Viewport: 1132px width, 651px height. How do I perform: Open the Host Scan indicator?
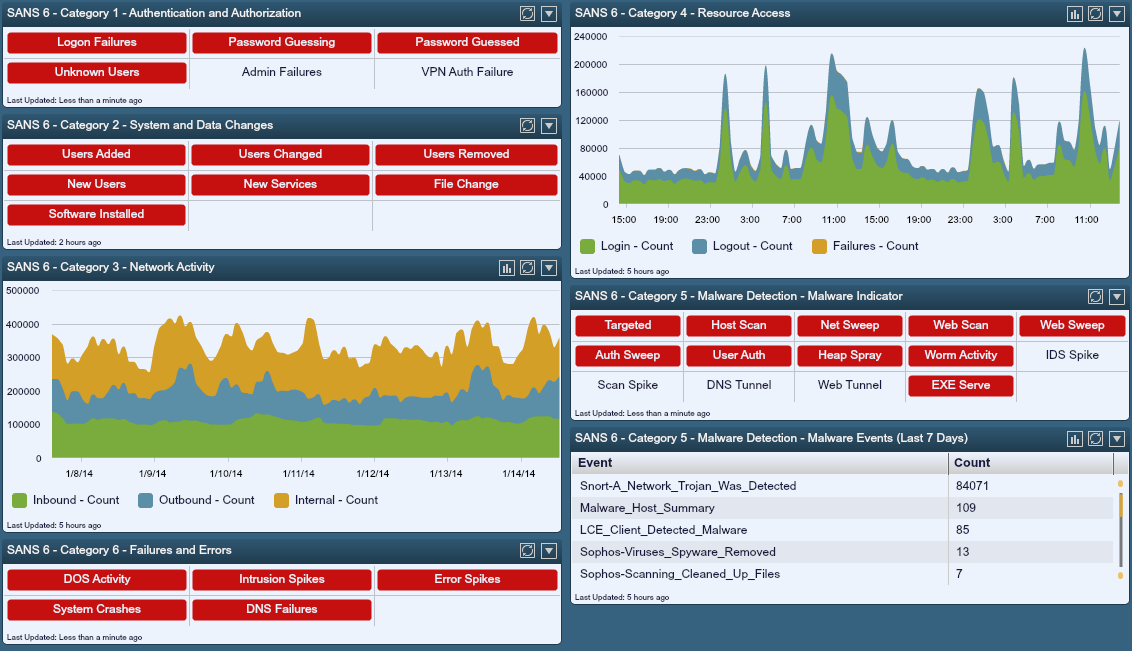tap(739, 326)
